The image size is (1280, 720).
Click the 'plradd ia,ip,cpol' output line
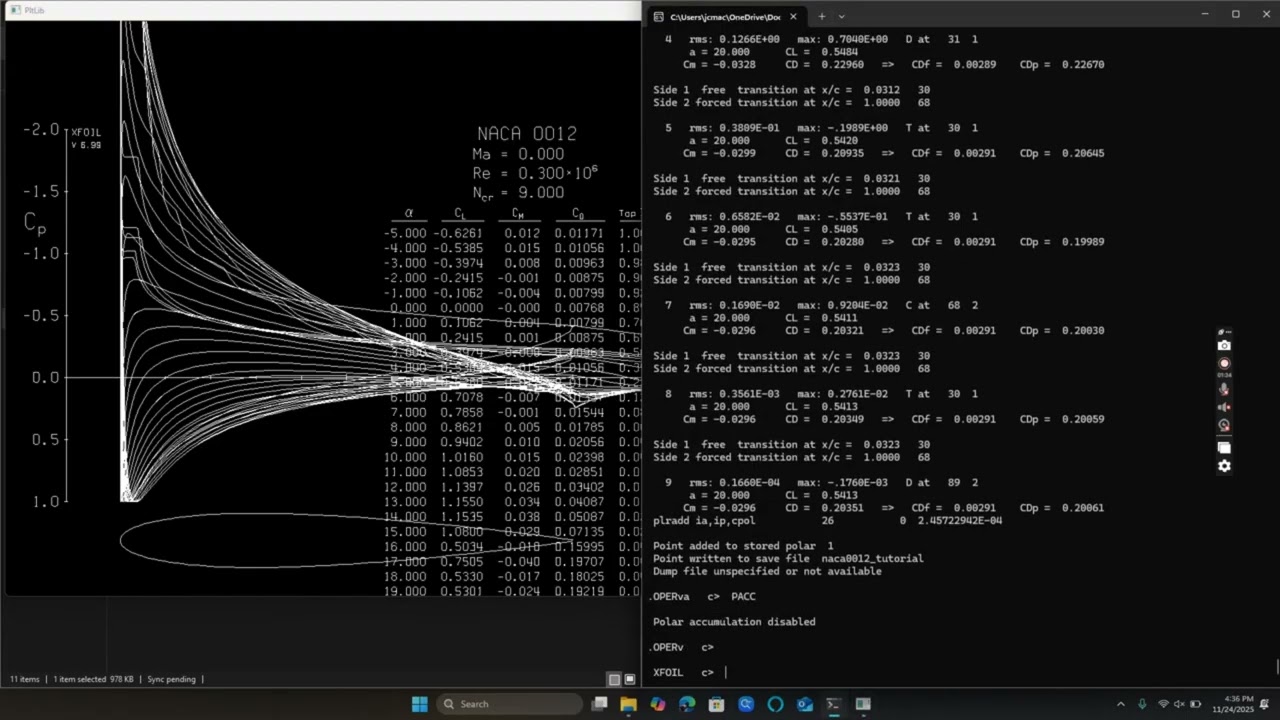point(827,520)
